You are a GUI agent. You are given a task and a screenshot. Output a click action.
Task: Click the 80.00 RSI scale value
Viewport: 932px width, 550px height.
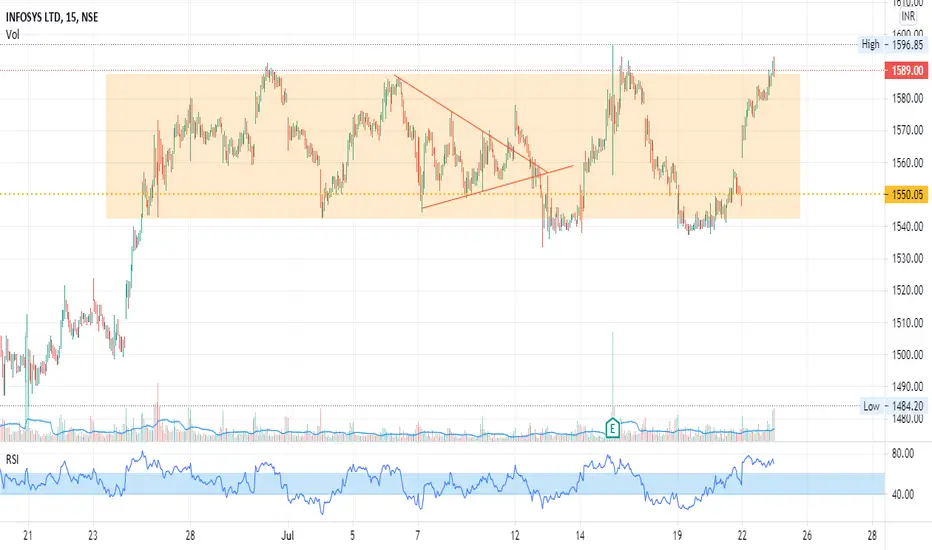coord(903,454)
